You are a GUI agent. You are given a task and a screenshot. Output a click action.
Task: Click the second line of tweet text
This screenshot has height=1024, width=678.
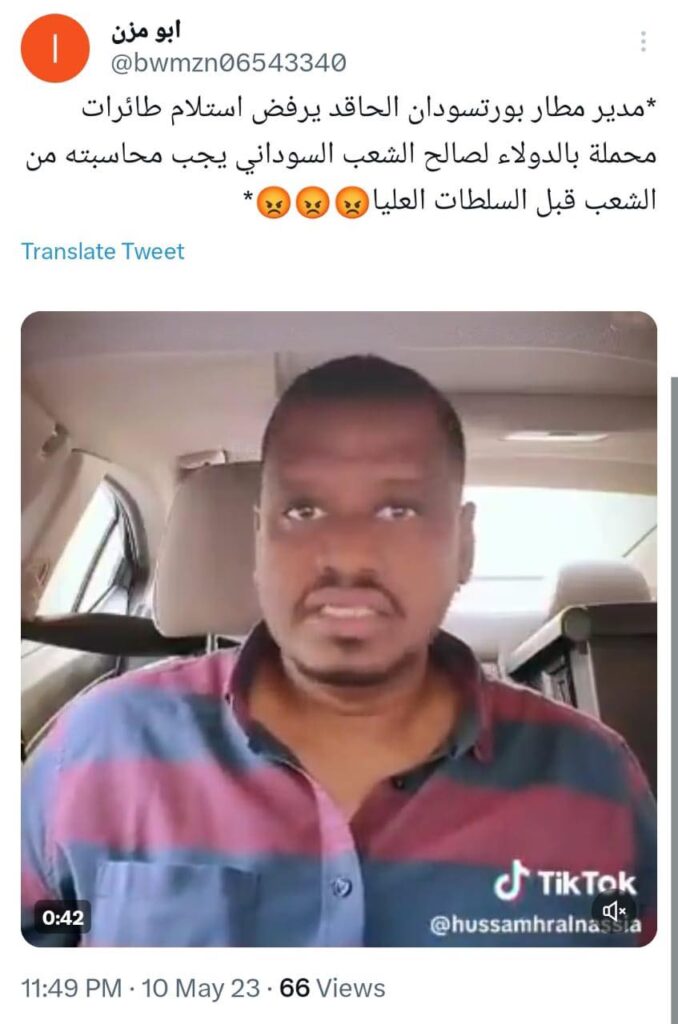click(x=340, y=155)
